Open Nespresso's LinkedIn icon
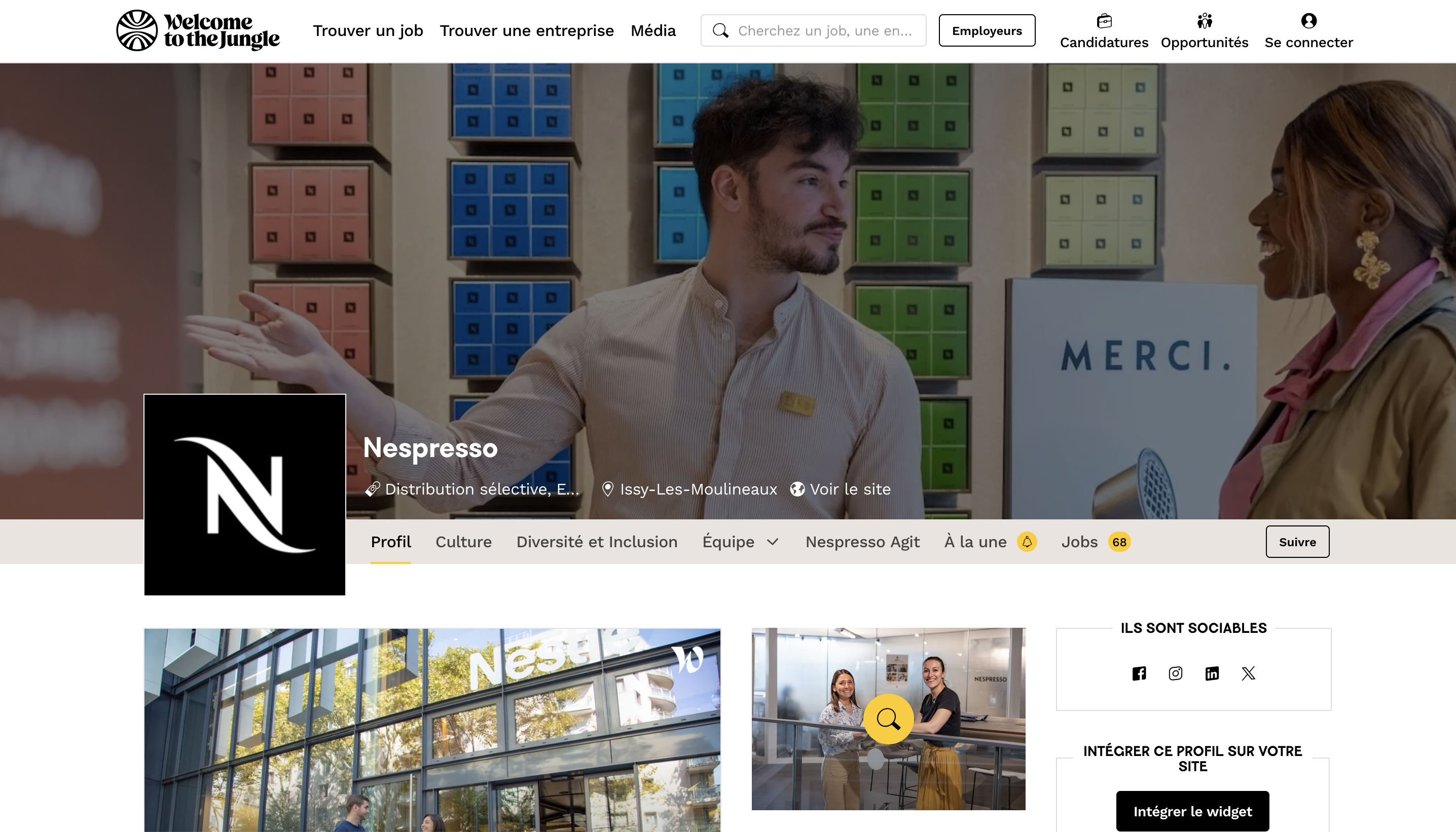The width and height of the screenshot is (1456, 832). coord(1212,674)
